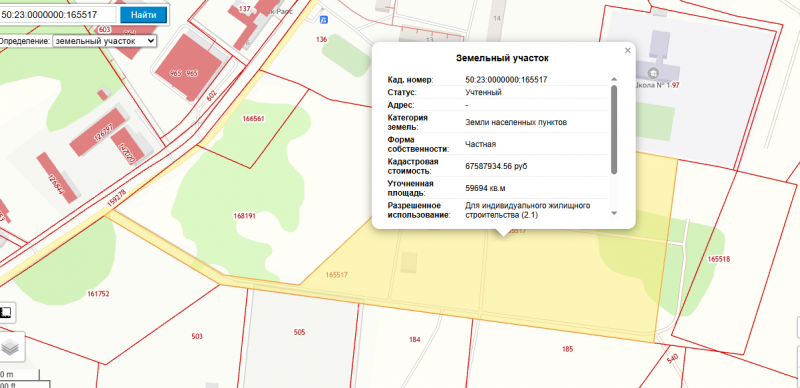Click building number 13 label on the map
Screen dimensions: 800x388
pos(430,40)
